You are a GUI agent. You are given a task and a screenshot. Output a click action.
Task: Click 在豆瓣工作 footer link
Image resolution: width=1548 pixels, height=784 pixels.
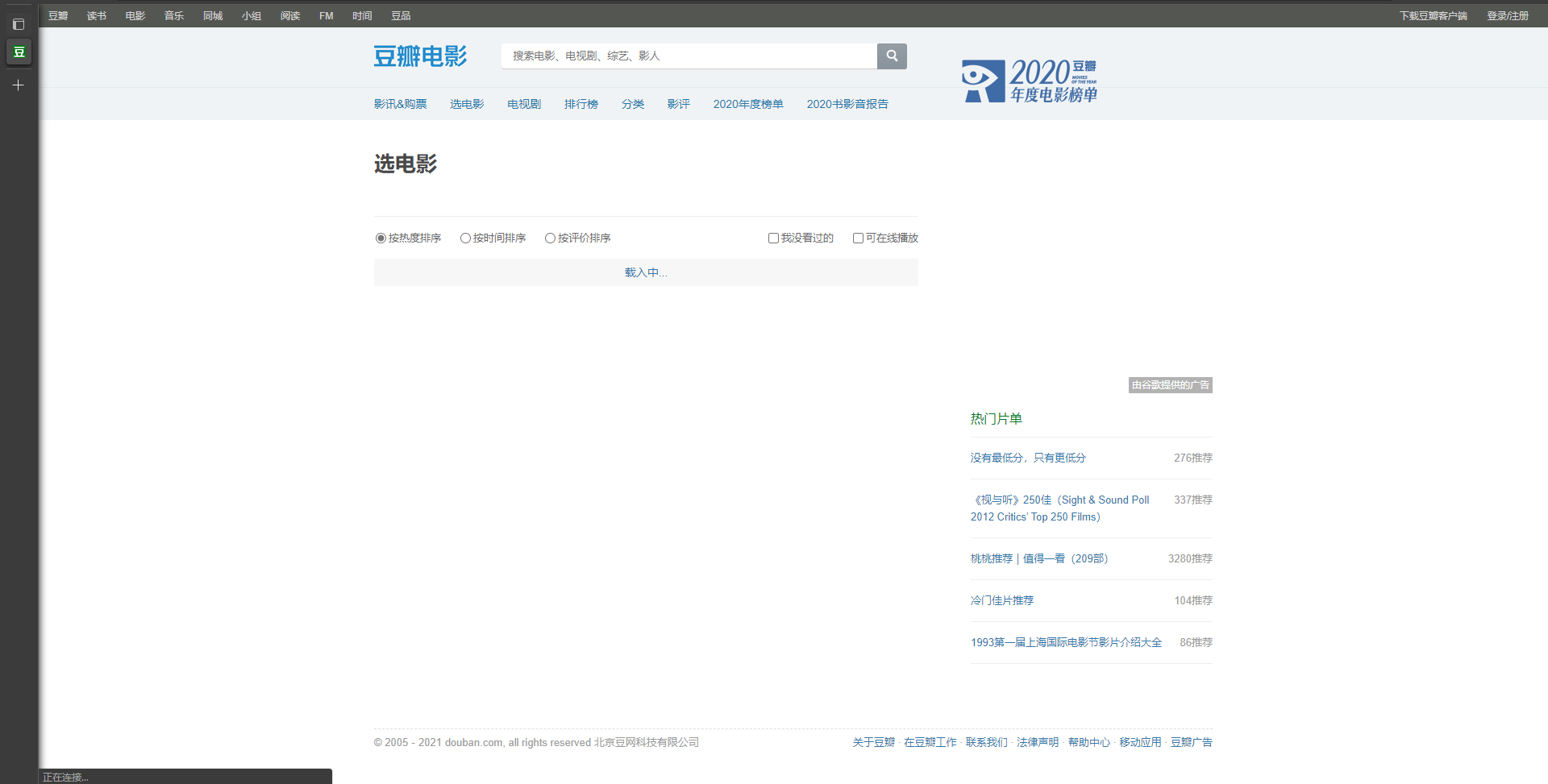tap(930, 742)
